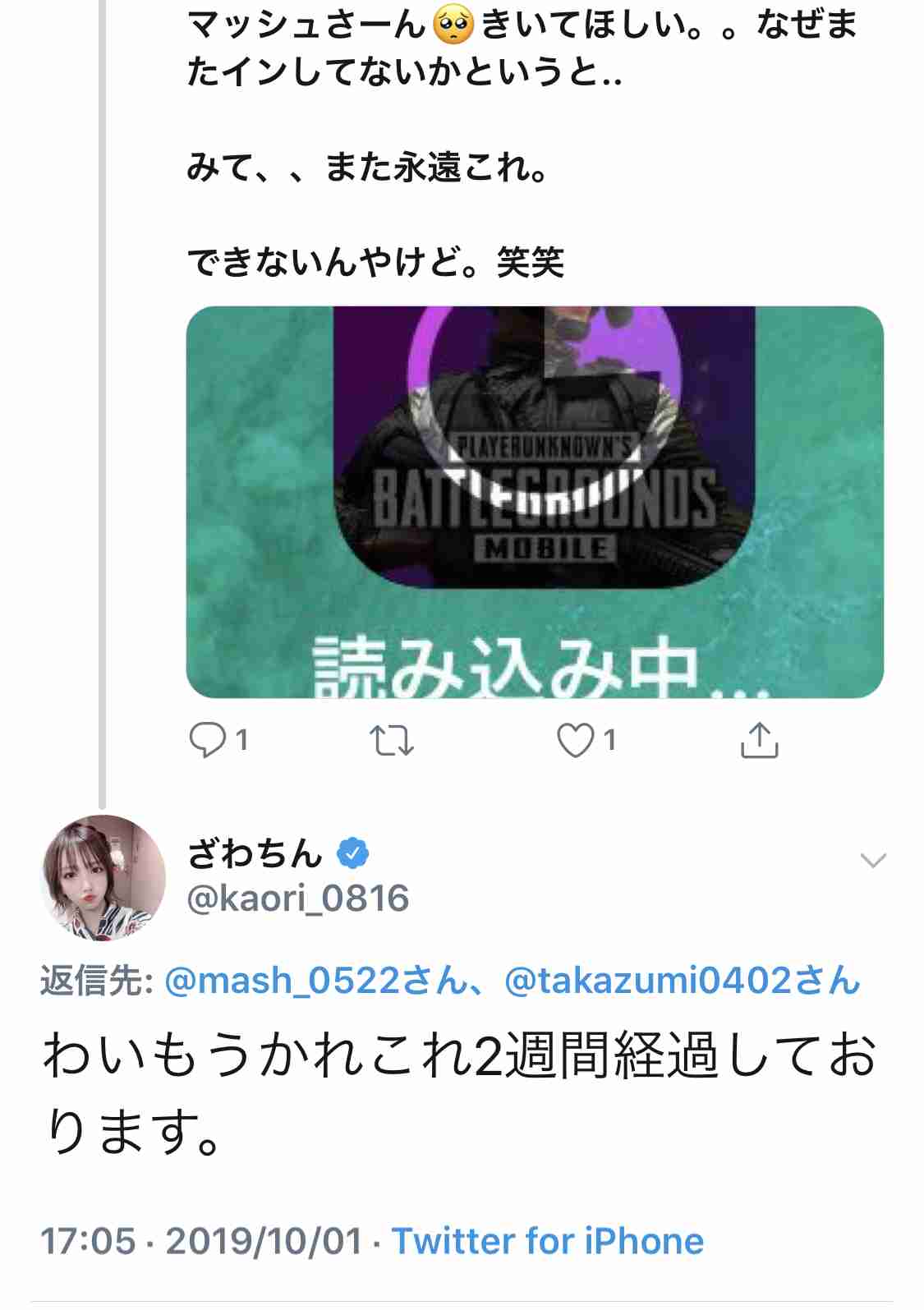Open the Twitter for iPhone source link
Image resolution: width=924 pixels, height=1310 pixels.
pos(548,1241)
